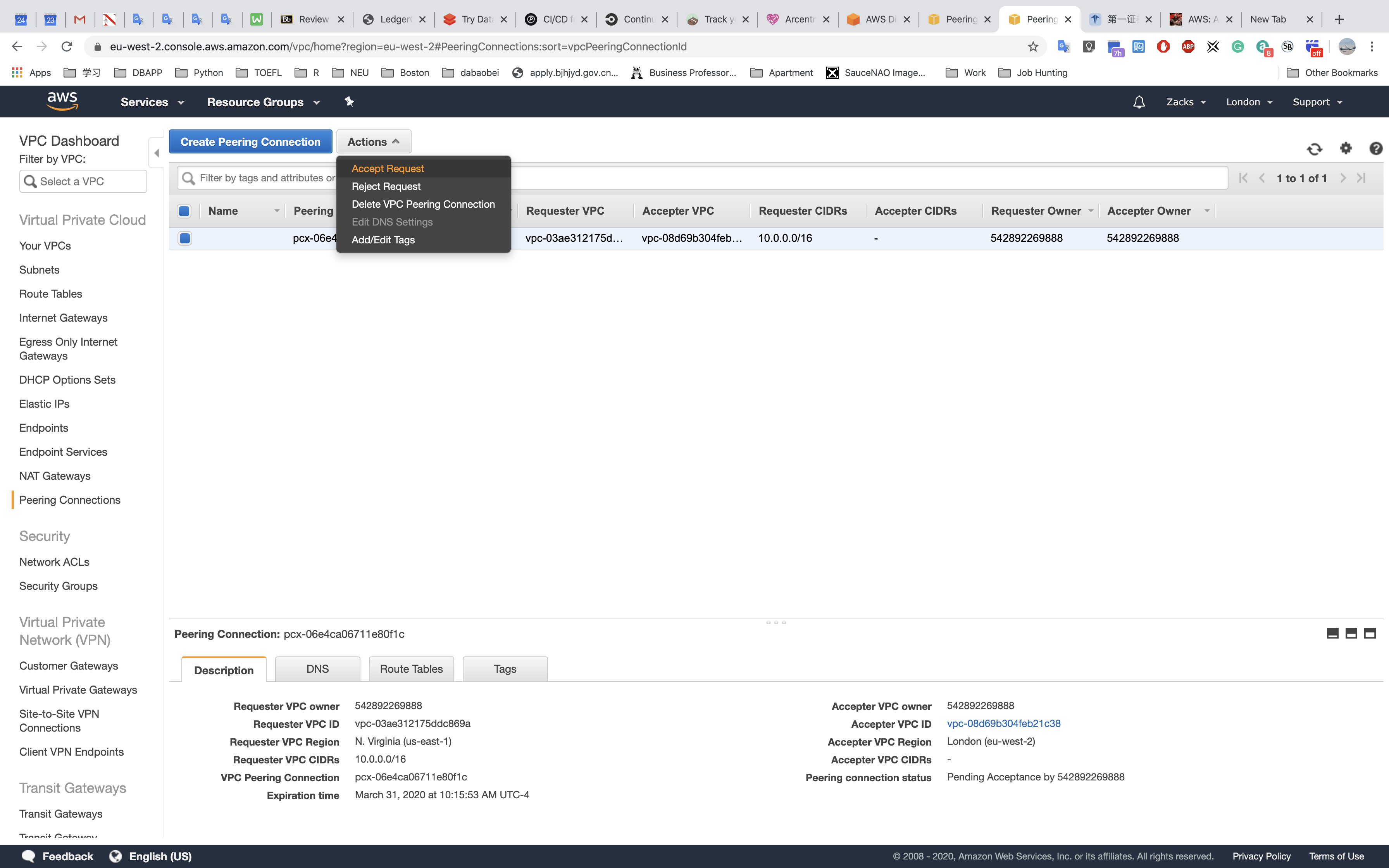1389x868 pixels.
Task: Select Reject Request in the menu
Action: tap(386, 186)
